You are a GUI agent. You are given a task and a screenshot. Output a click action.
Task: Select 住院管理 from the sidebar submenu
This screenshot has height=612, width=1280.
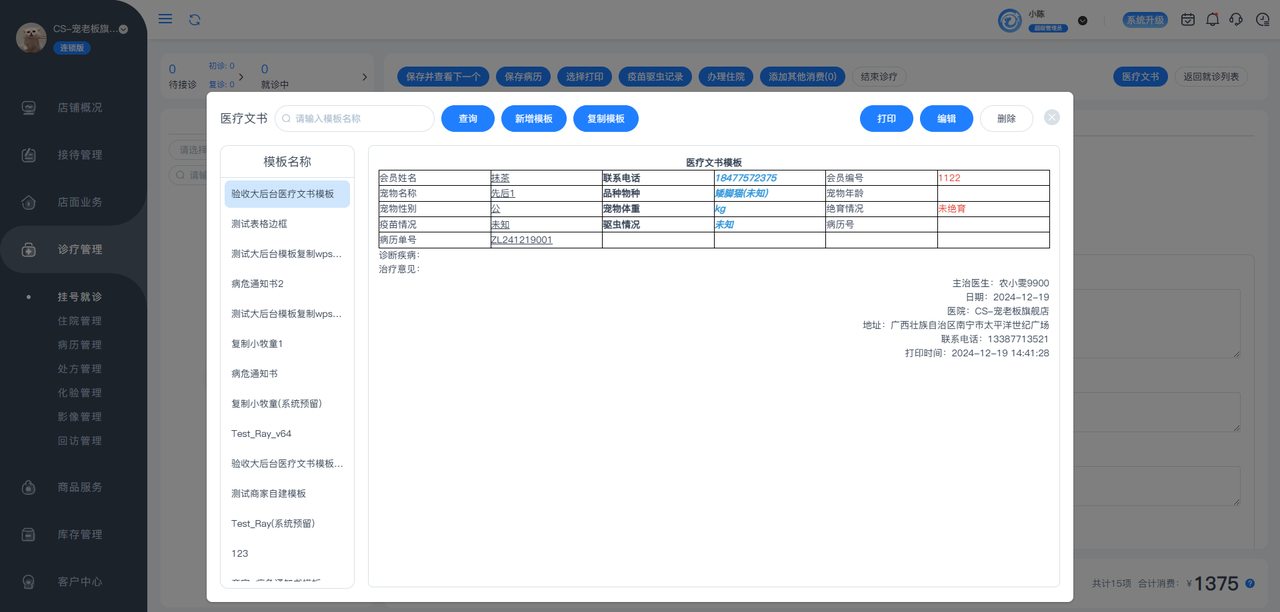pyautogui.click(x=79, y=321)
